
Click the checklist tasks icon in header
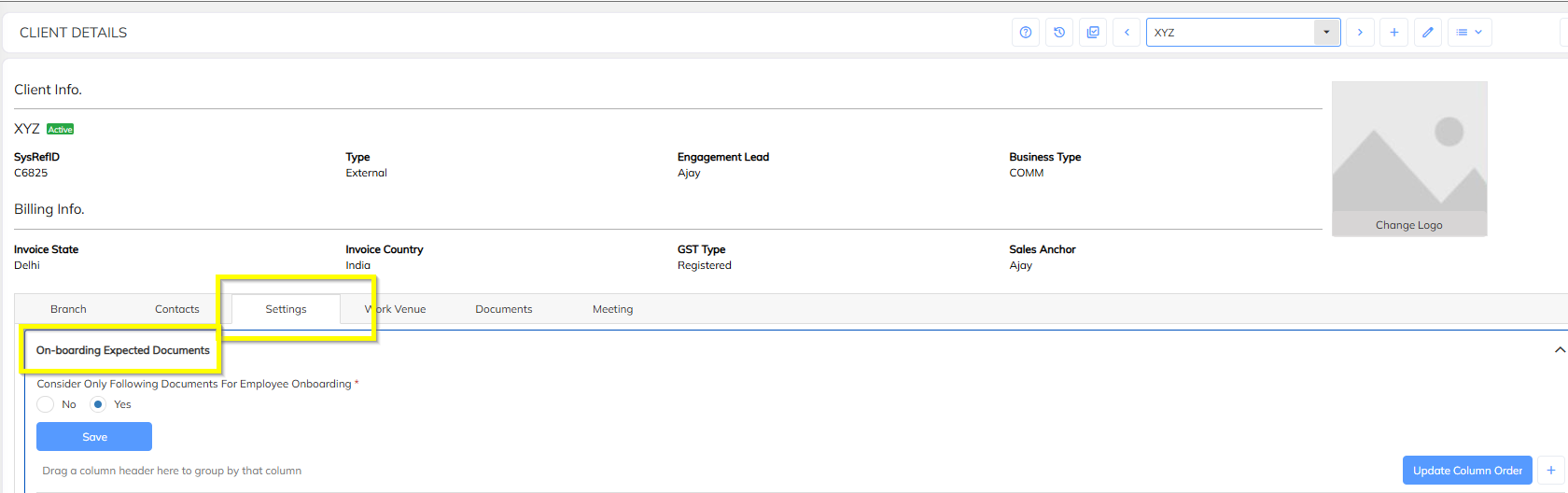click(1093, 33)
